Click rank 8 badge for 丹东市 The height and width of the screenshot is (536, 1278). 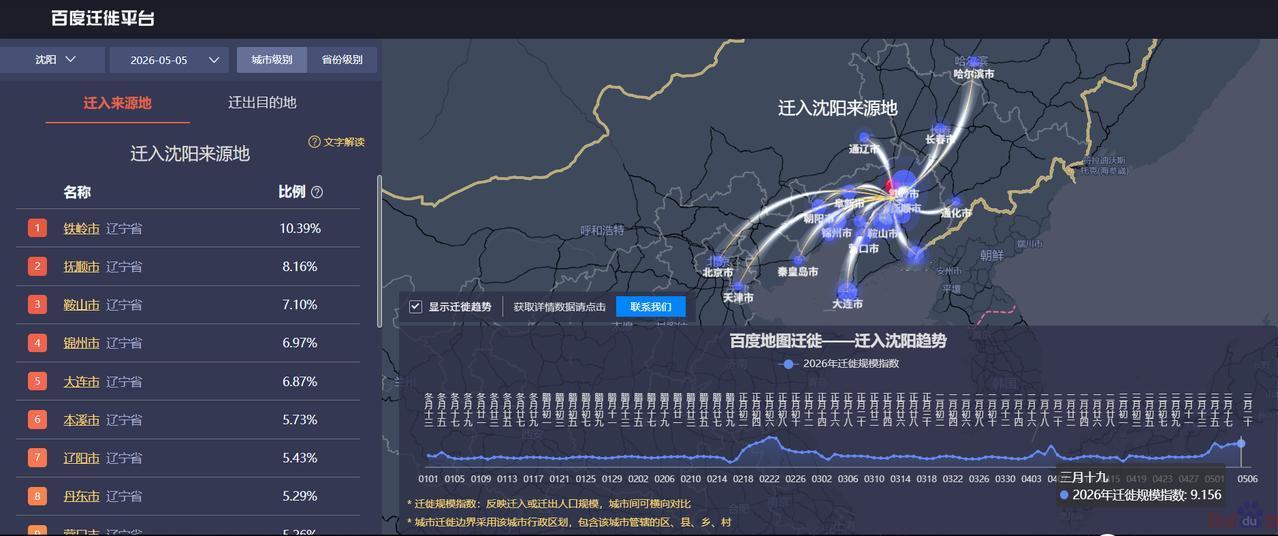click(x=38, y=495)
